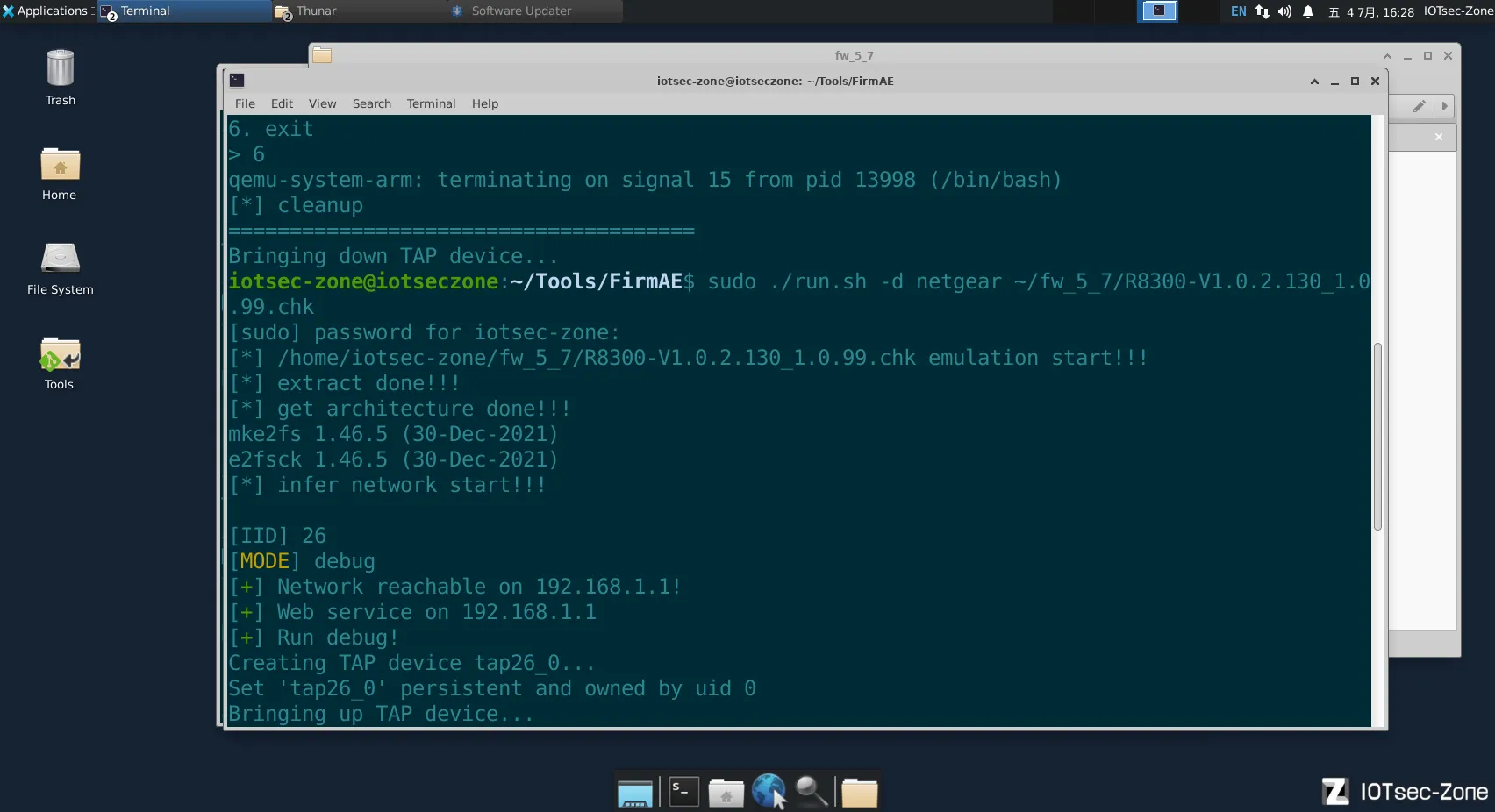Click '[*] get architecture done!!!' line
This screenshot has width=1495, height=812.
click(x=399, y=409)
